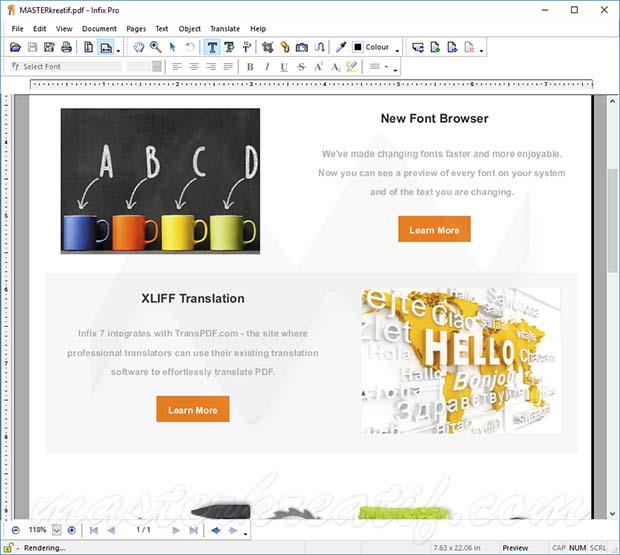Select the Link chain tool

coord(285,47)
